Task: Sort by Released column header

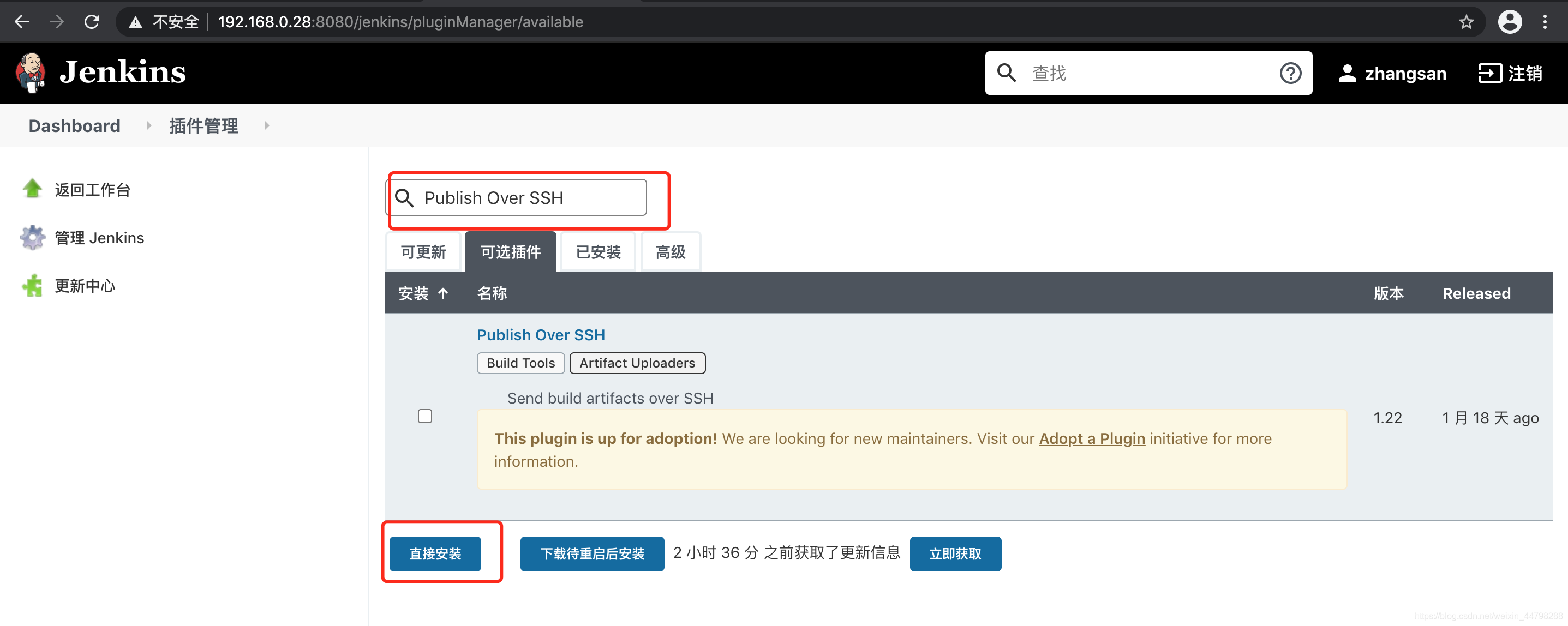Action: [1476, 293]
